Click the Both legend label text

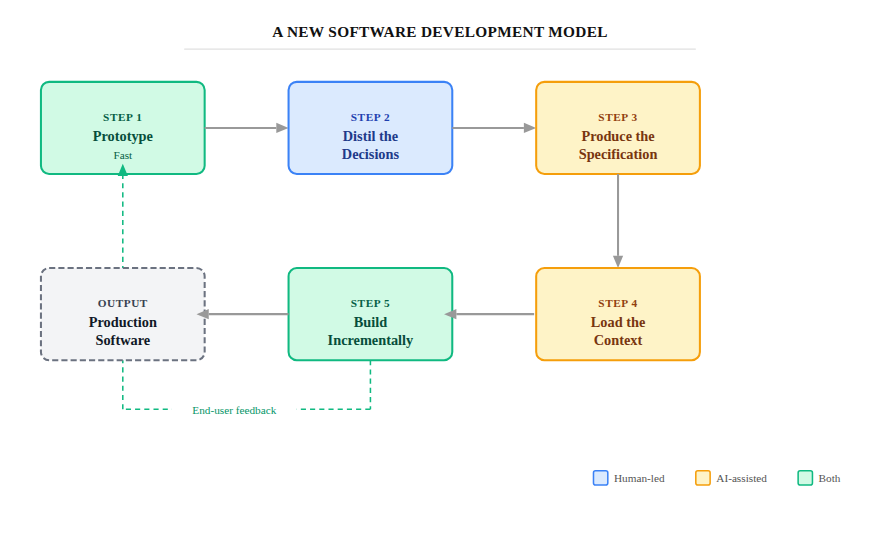[x=829, y=478]
